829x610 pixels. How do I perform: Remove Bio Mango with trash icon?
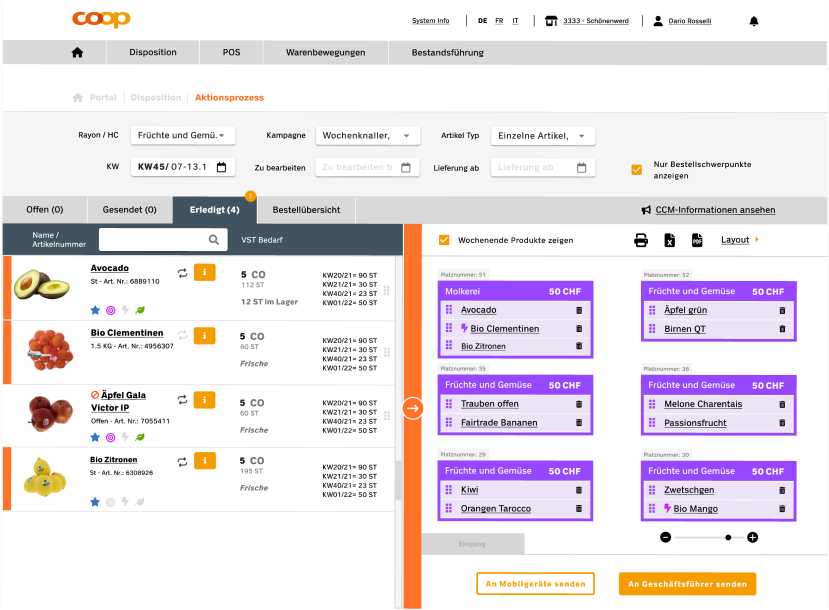782,509
